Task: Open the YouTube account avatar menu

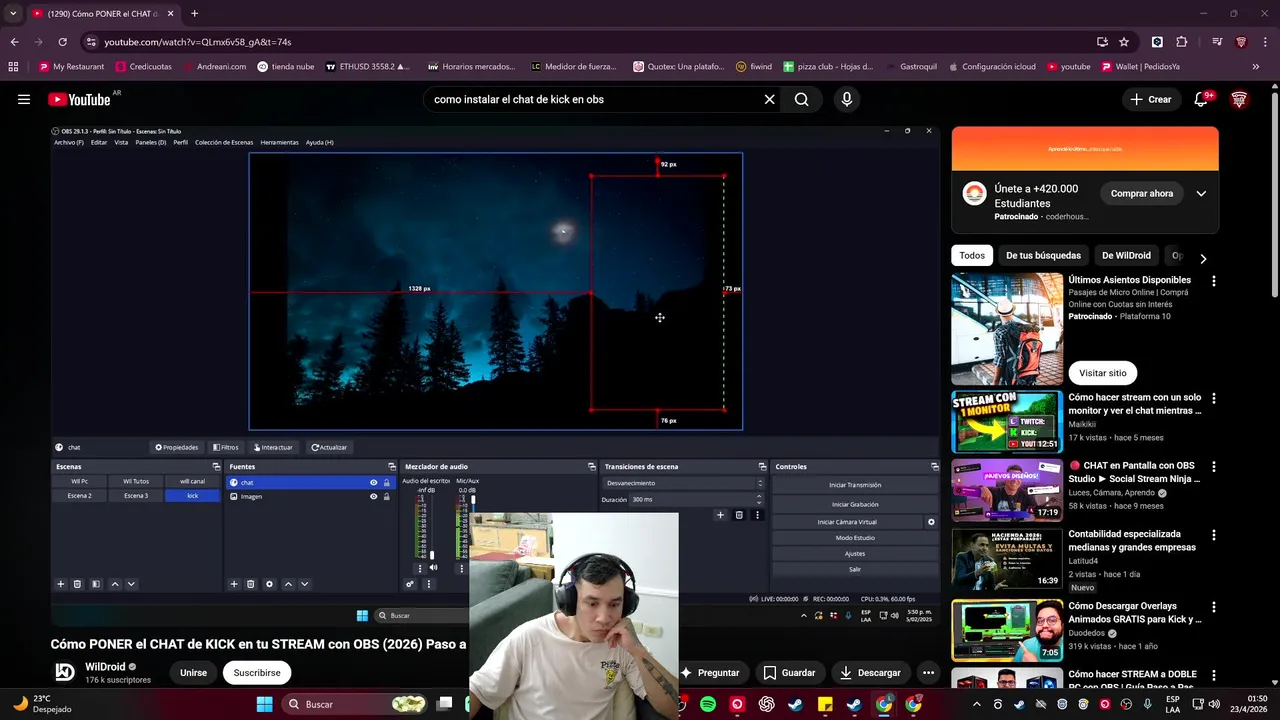Action: 1239,99
